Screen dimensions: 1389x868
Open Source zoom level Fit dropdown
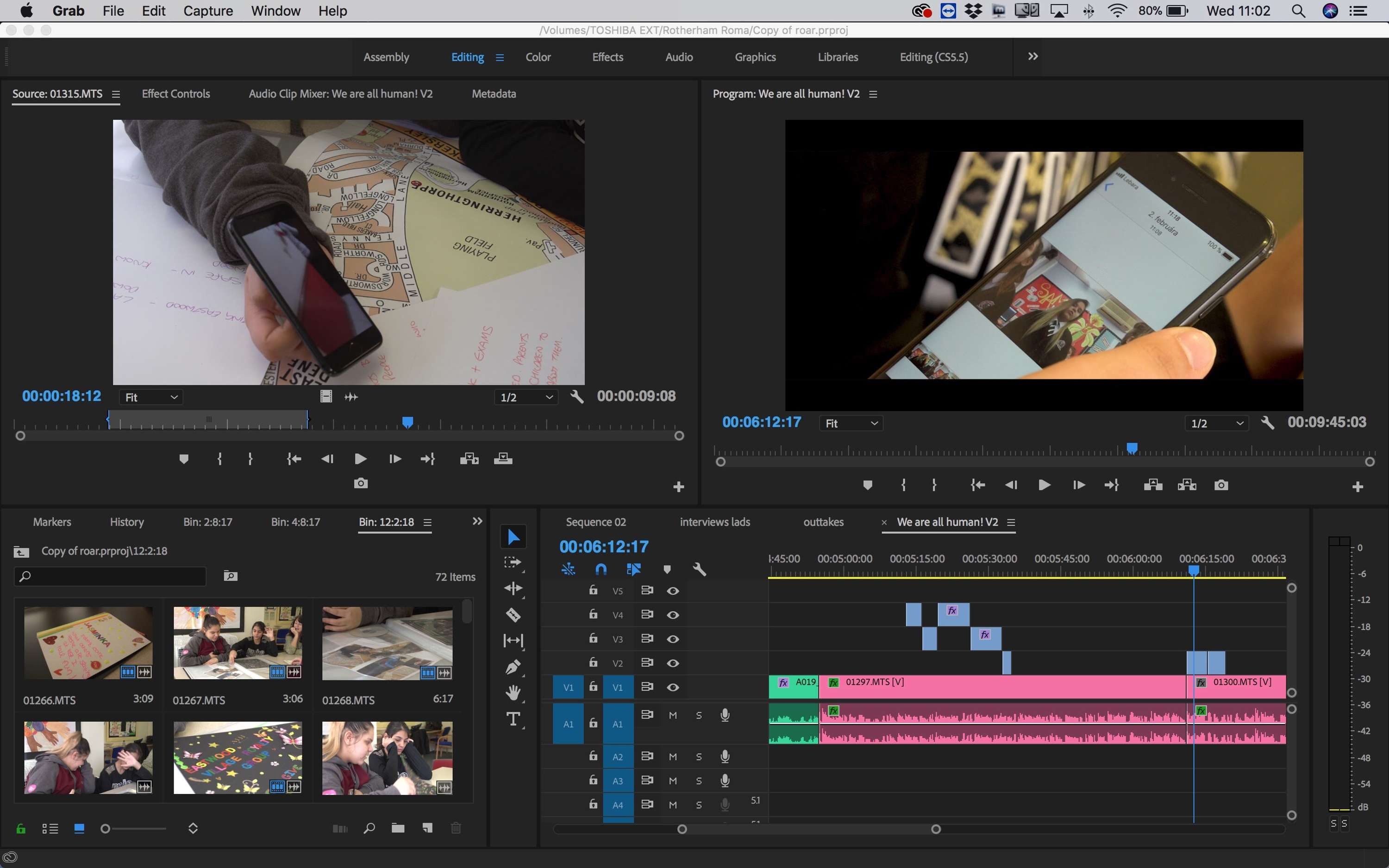pos(151,397)
